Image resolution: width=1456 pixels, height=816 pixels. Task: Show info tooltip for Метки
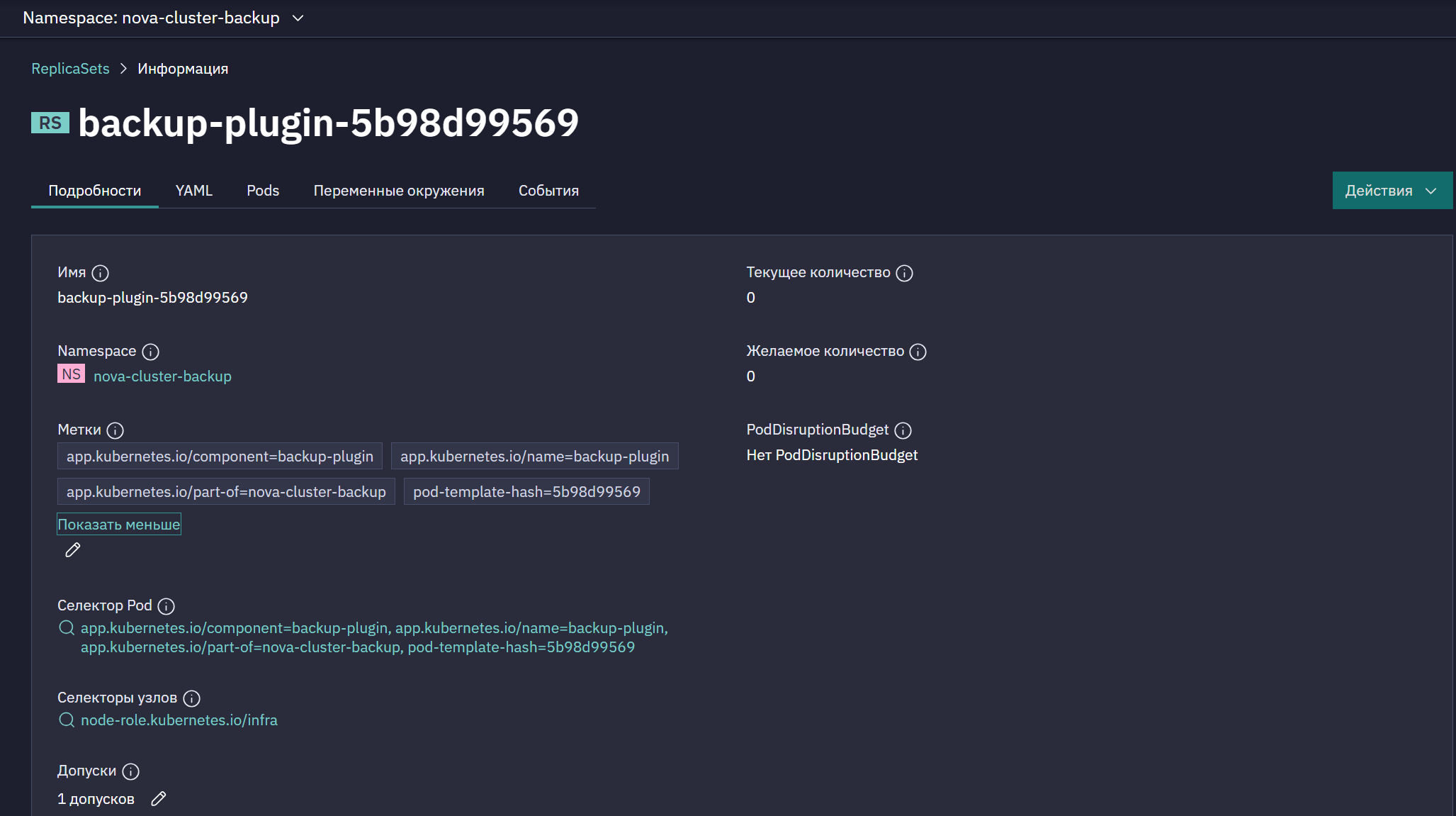click(115, 430)
